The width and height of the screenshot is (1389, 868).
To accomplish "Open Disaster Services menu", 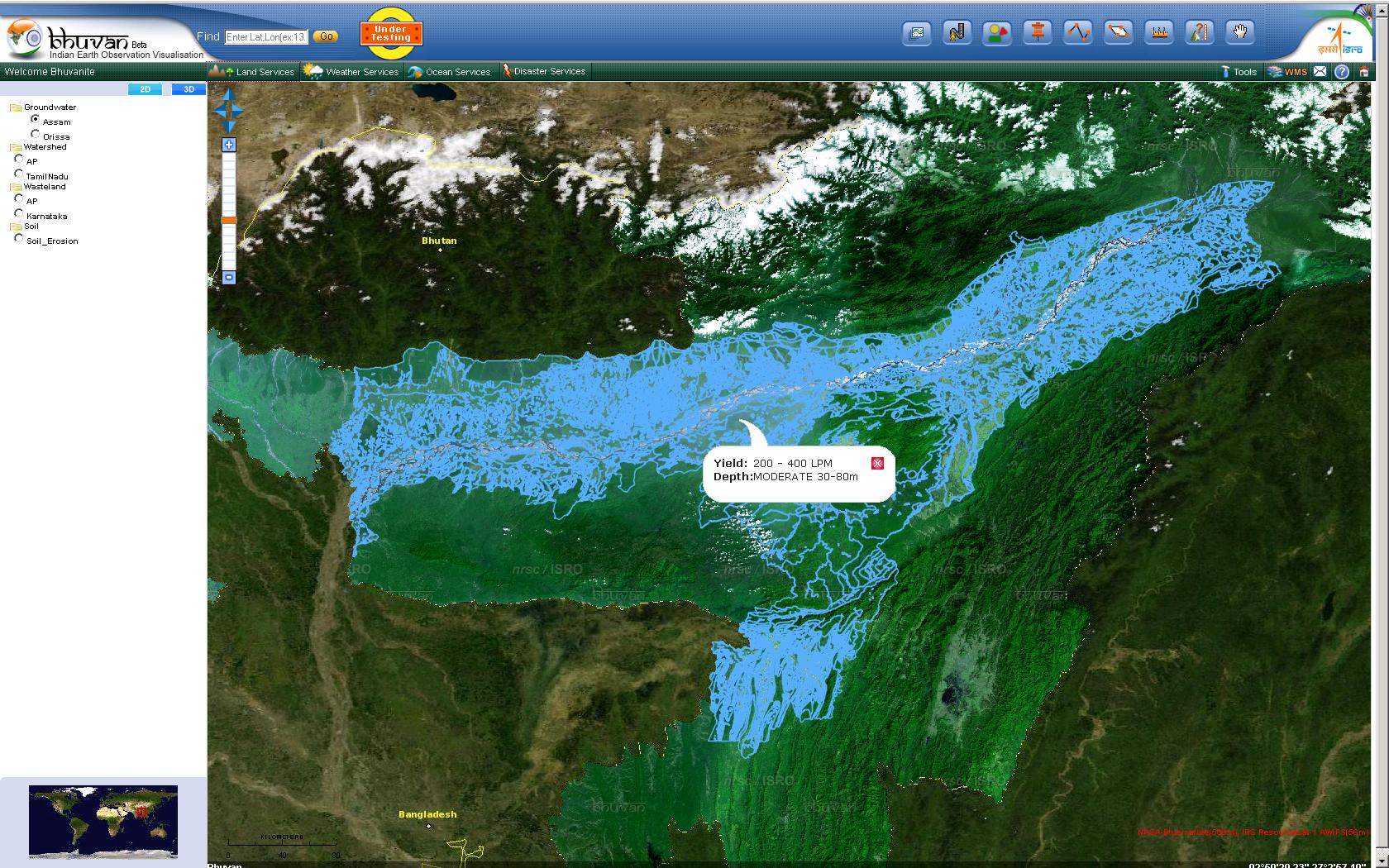I will click(544, 72).
